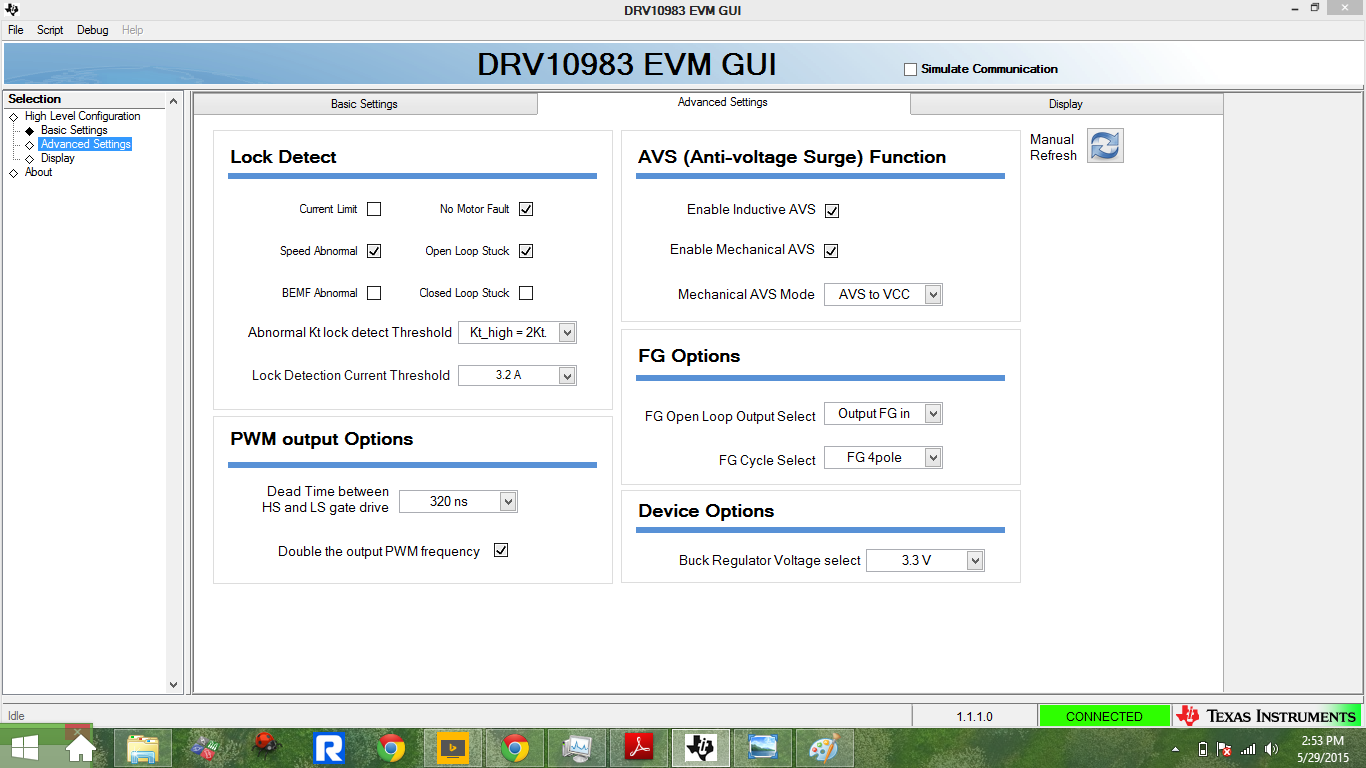Click the Idle status bar text

tap(16, 716)
